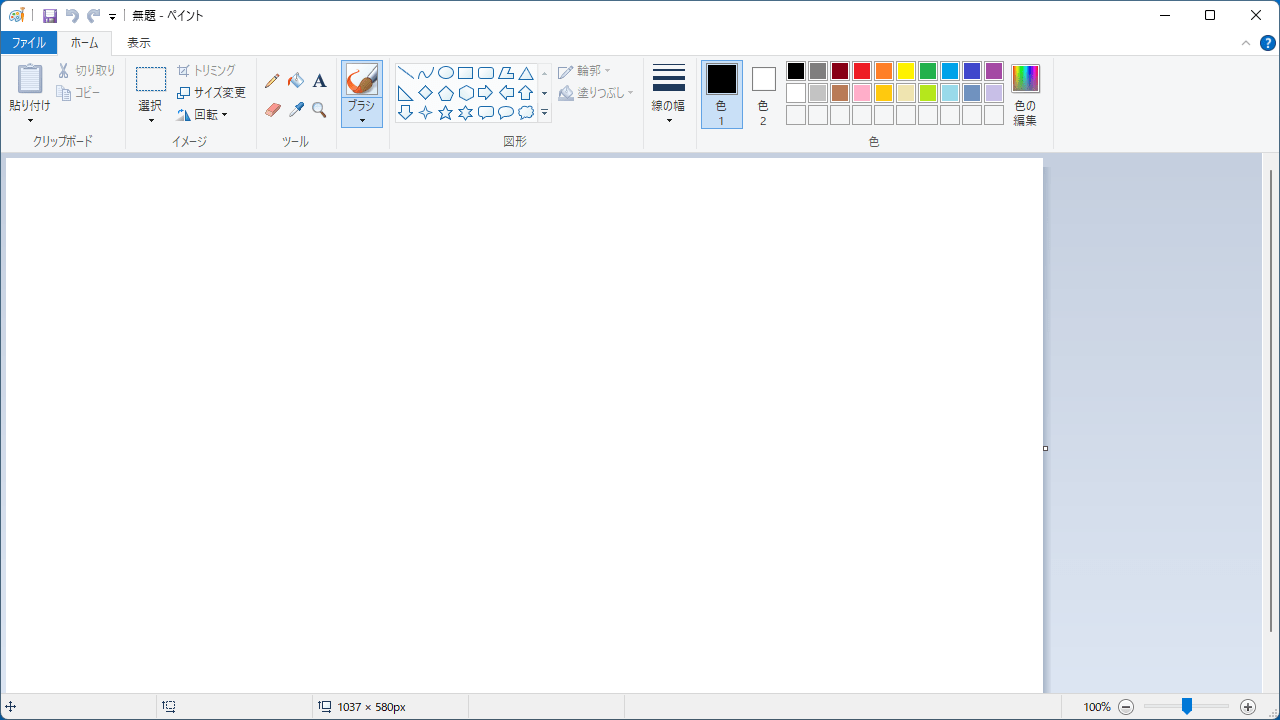Choose the Cloud callout shape

pos(525,113)
